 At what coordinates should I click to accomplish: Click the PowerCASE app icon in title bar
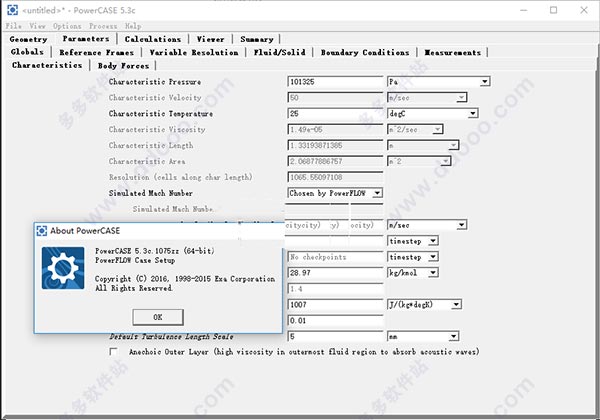12,10
